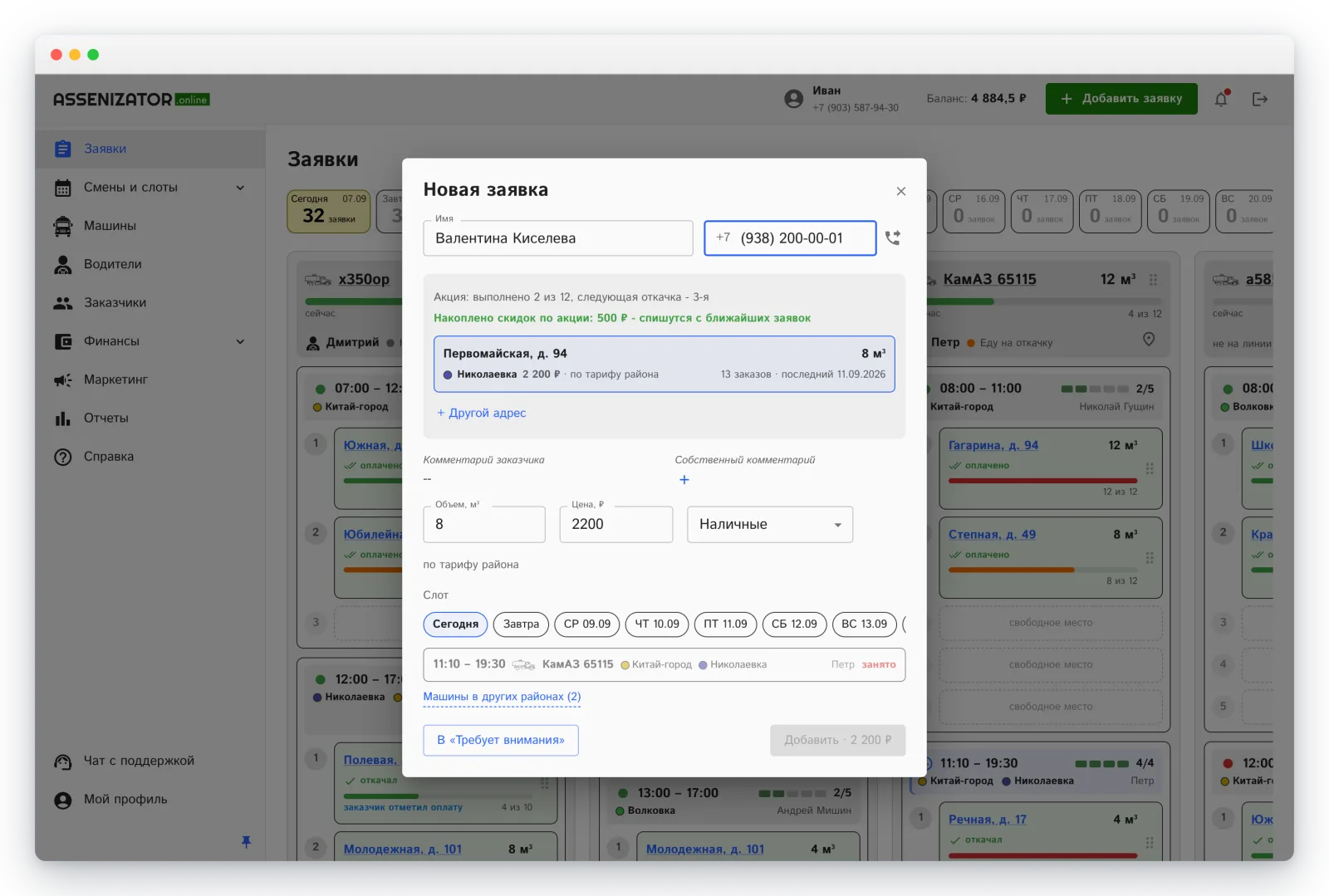
Task: Click the driver icon next to Водители
Action: click(63, 264)
